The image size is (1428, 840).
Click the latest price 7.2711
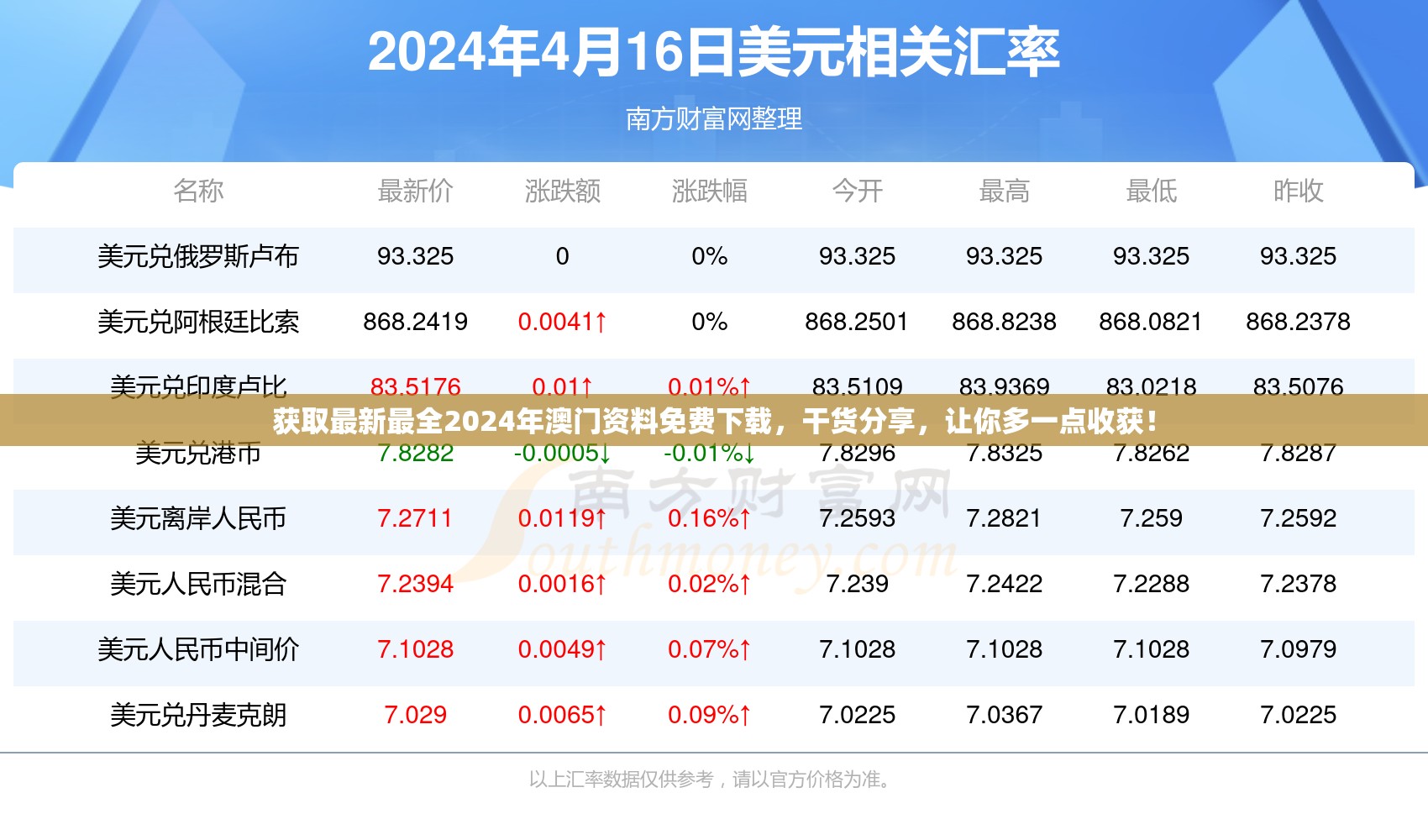(415, 518)
